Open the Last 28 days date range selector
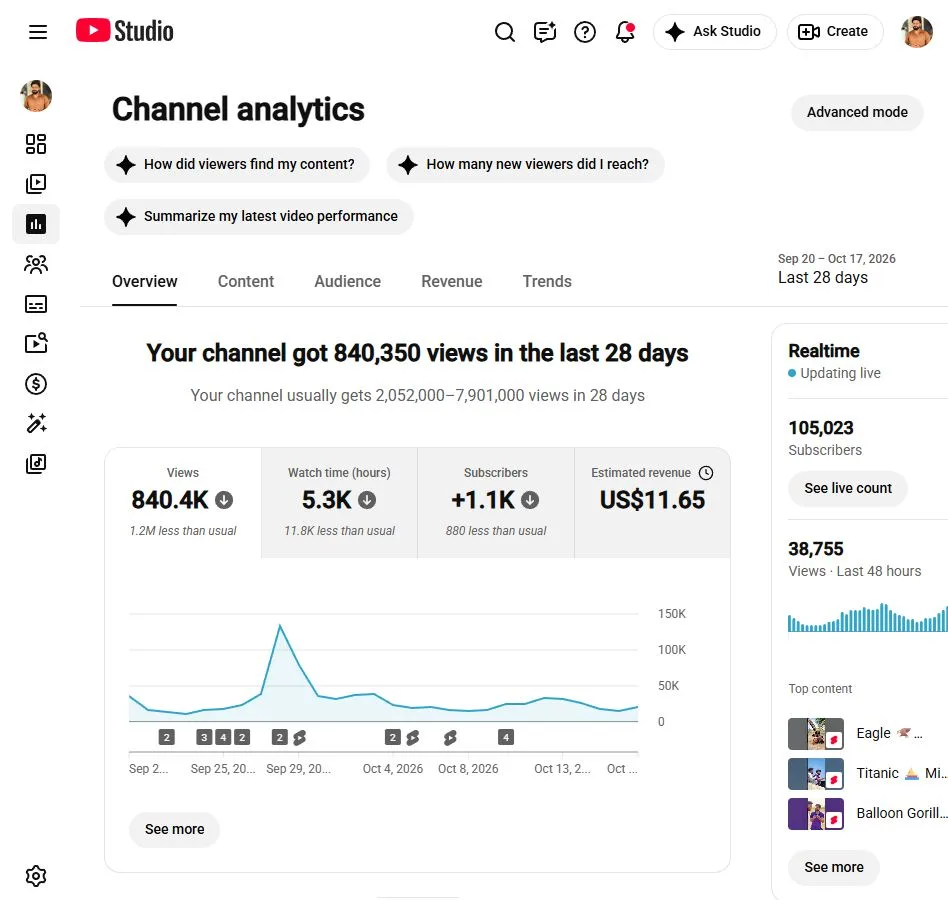Viewport: 948px width, 900px height. pos(837,269)
